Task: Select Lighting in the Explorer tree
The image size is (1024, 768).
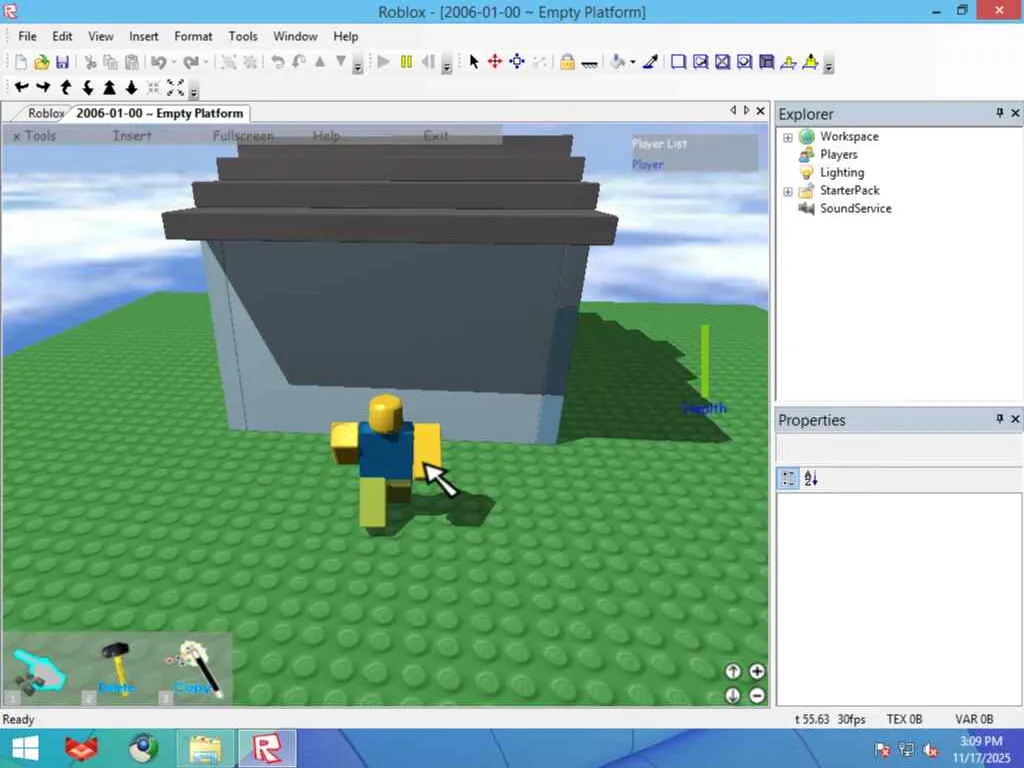Action: click(x=842, y=172)
